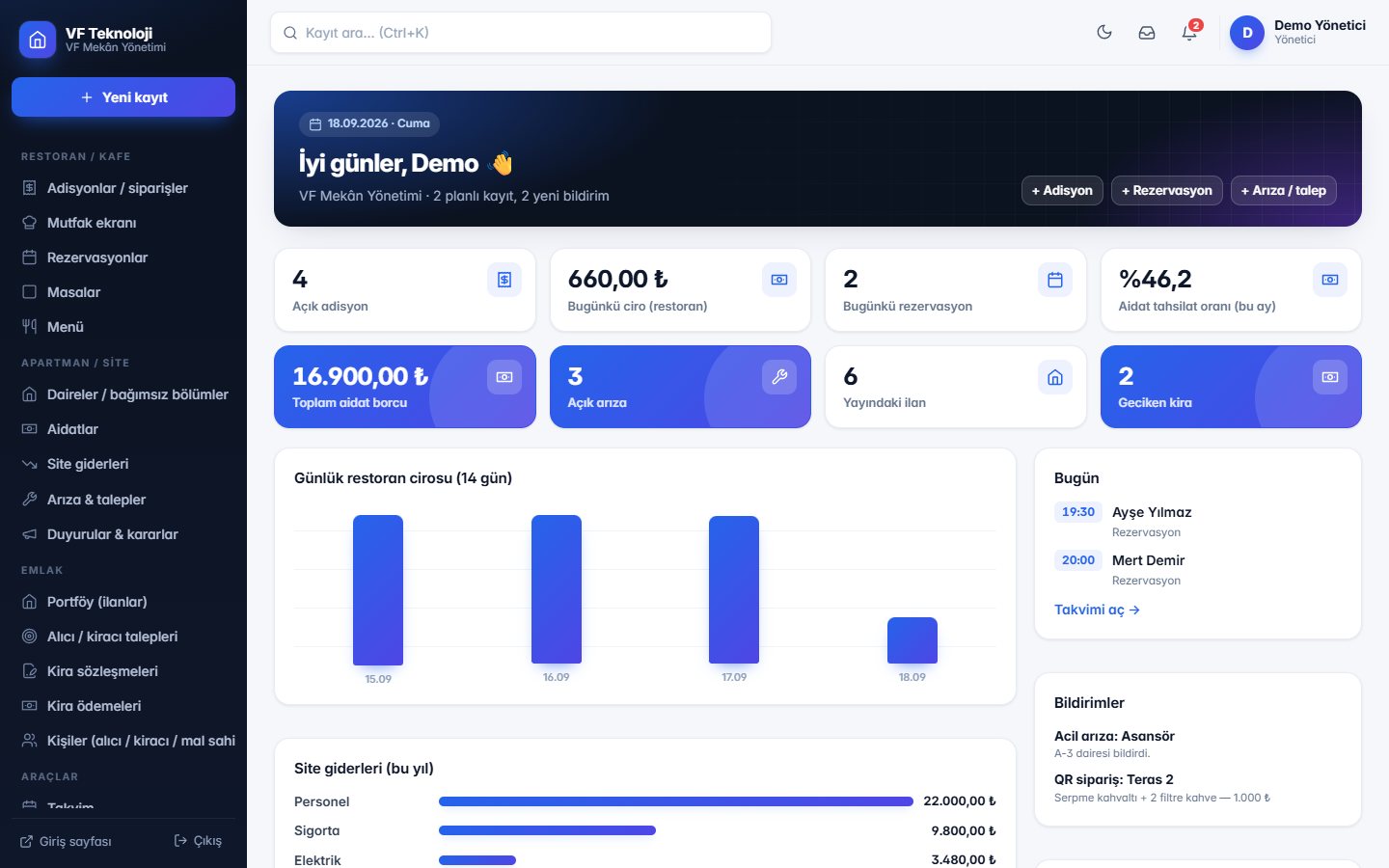Click the Geciken kira card icon
Screen dimensions: 1389x868
1330,377
